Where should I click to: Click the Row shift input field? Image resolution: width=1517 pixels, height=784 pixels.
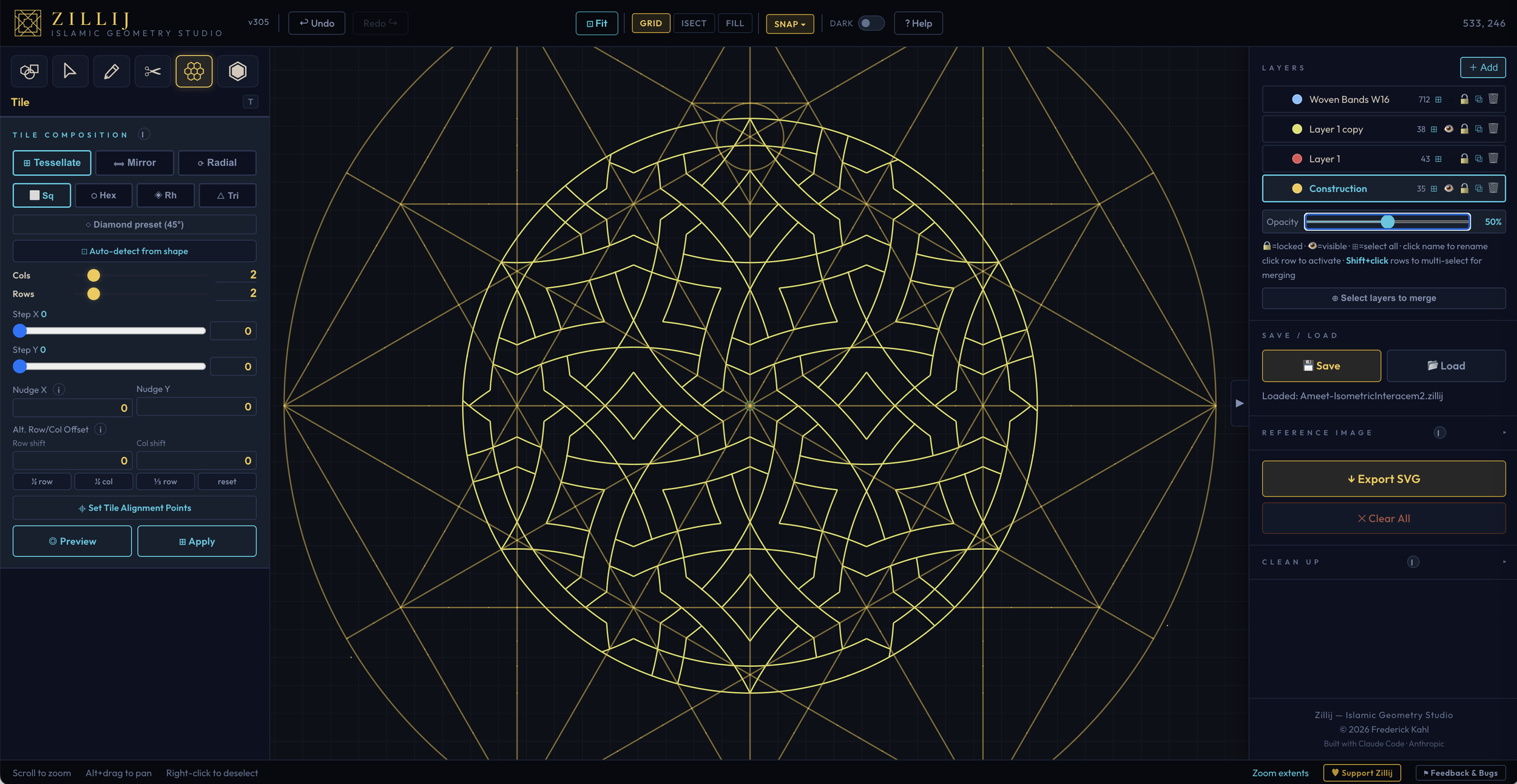[72, 461]
